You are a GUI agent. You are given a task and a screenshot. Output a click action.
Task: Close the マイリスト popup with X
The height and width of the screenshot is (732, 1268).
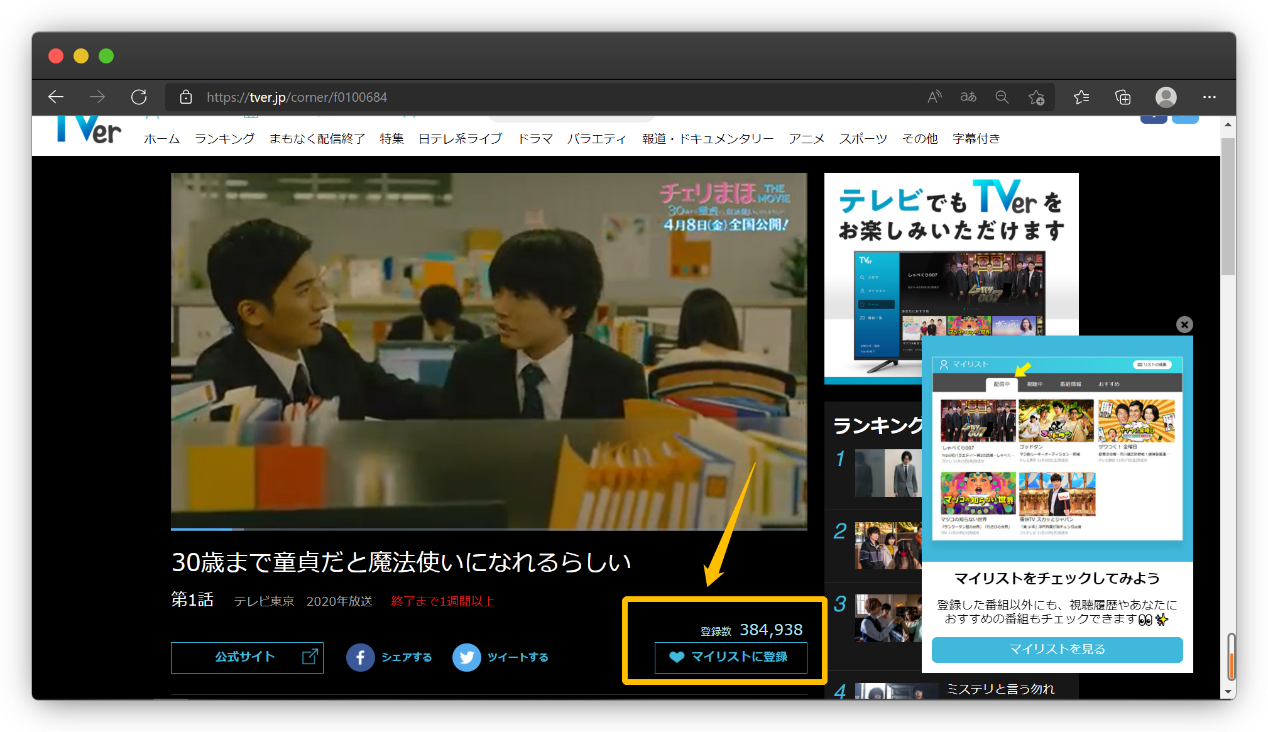pyautogui.click(x=1185, y=324)
